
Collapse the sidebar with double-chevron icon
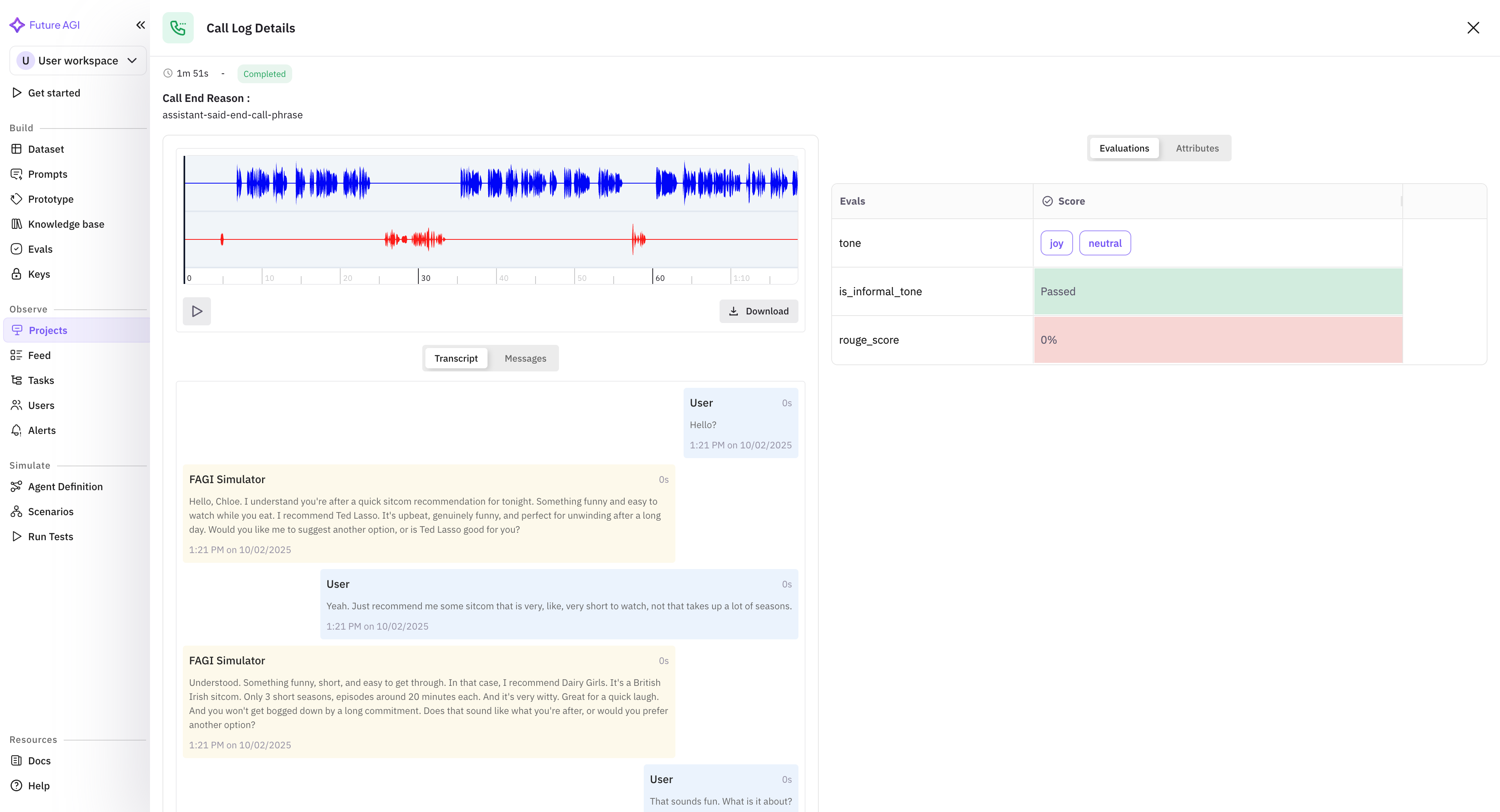140,25
